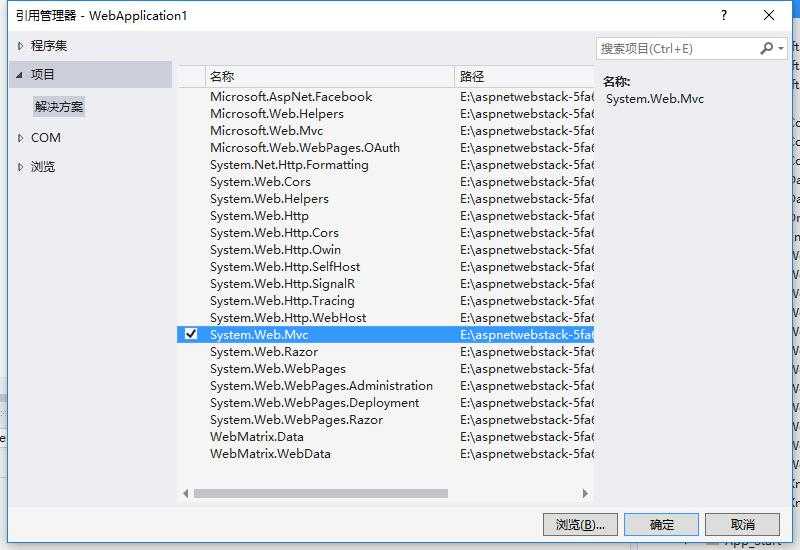800x550 pixels.
Task: Click the 确定 button
Action: [662, 524]
